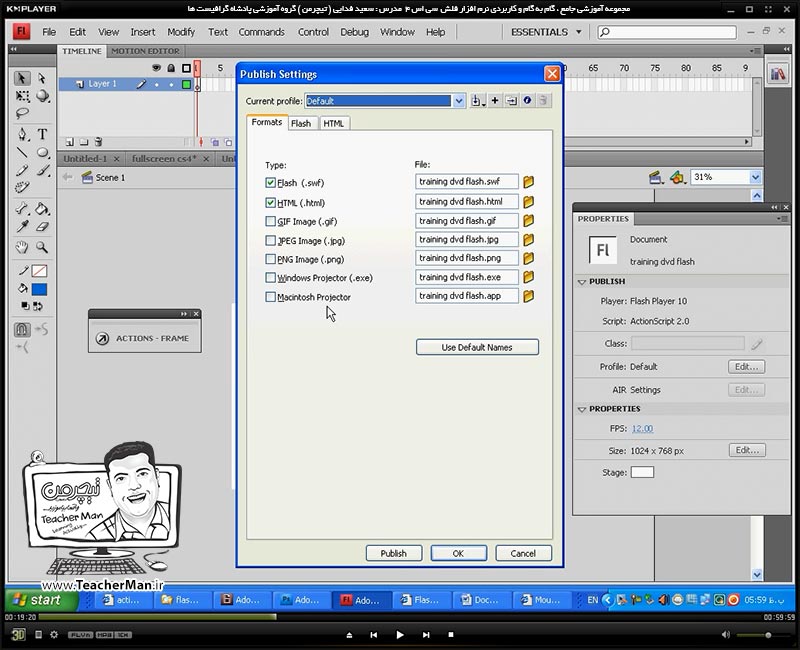The width and height of the screenshot is (800, 650).
Task: Uncheck Flash (.swf) format
Action: (x=270, y=183)
